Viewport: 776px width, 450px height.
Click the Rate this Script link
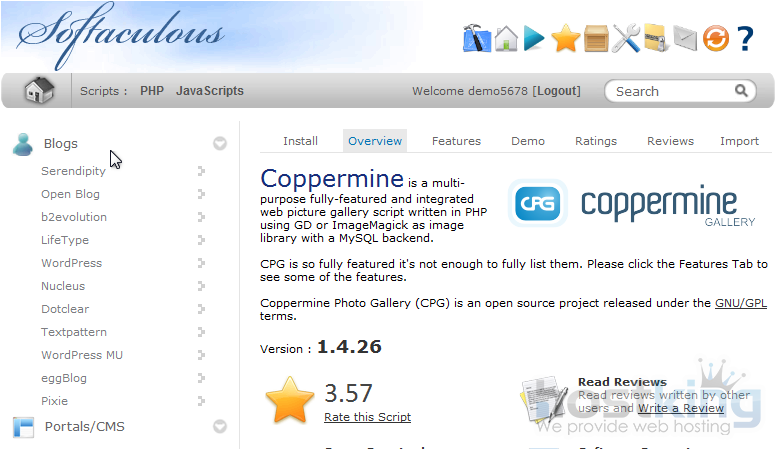click(367, 417)
